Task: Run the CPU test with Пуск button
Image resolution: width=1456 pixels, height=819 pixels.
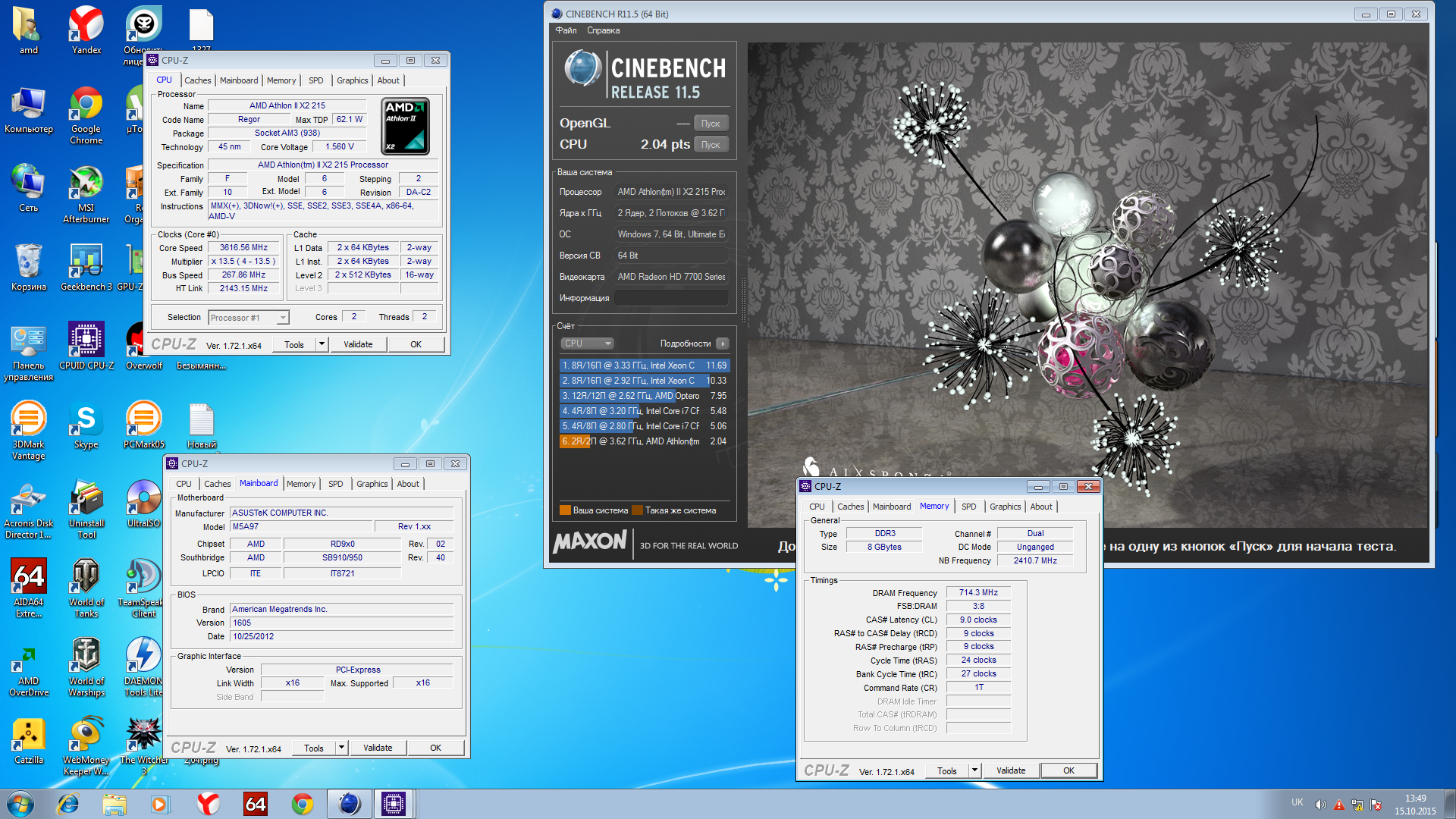Action: tap(711, 144)
